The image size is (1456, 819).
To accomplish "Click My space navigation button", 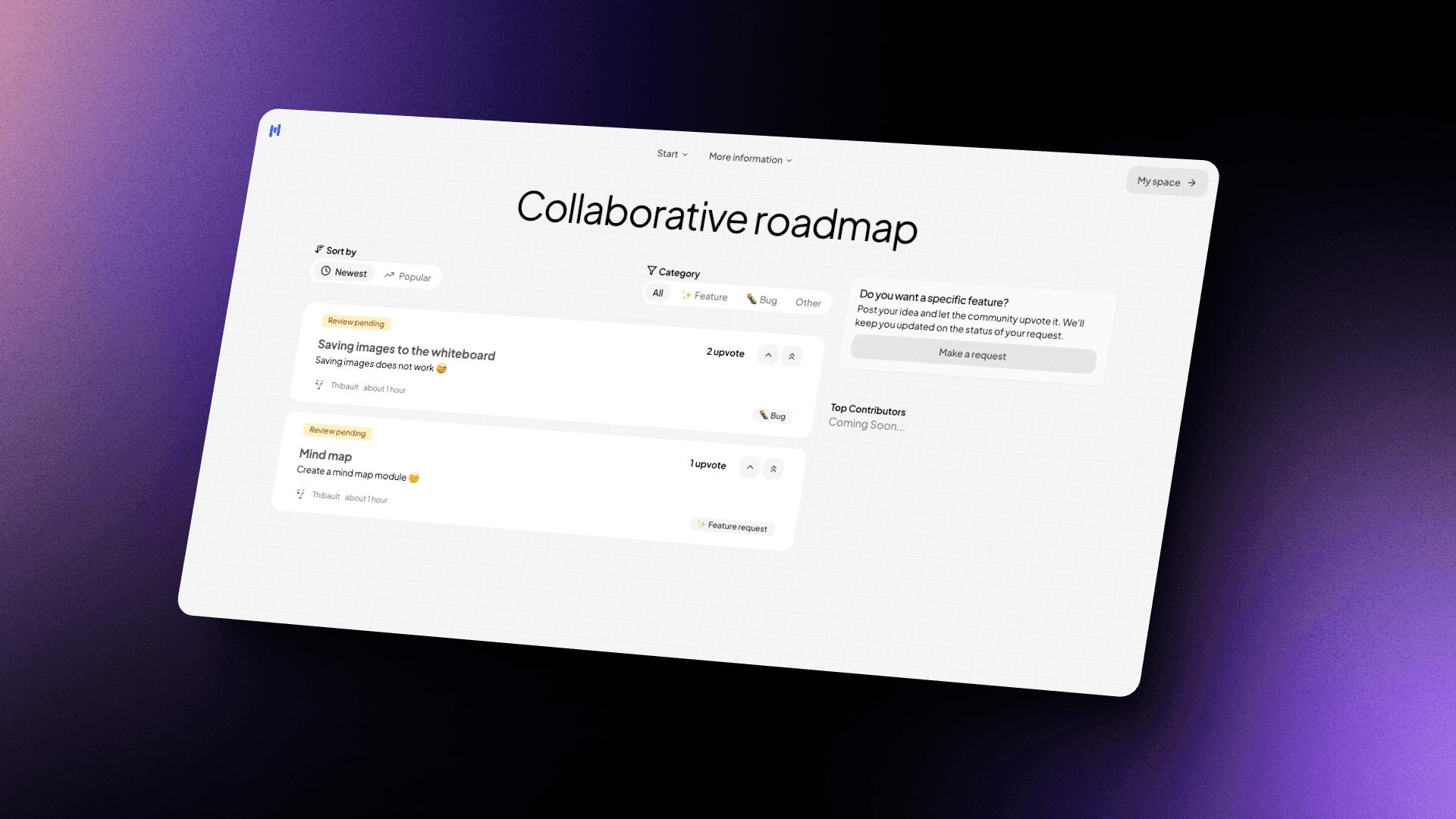I will click(1163, 181).
